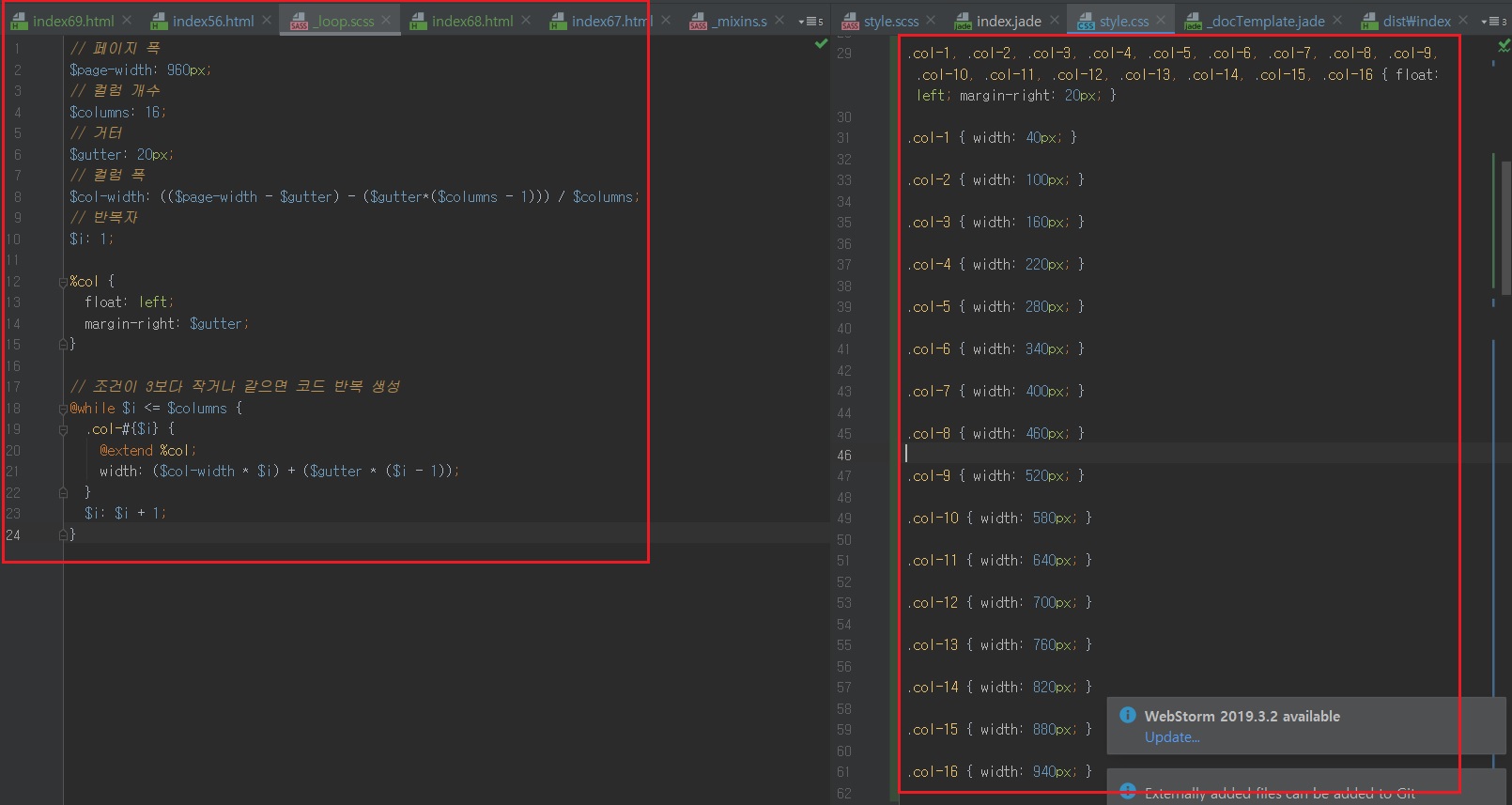
Task: Open the _mixins.s tab
Action: [740, 21]
